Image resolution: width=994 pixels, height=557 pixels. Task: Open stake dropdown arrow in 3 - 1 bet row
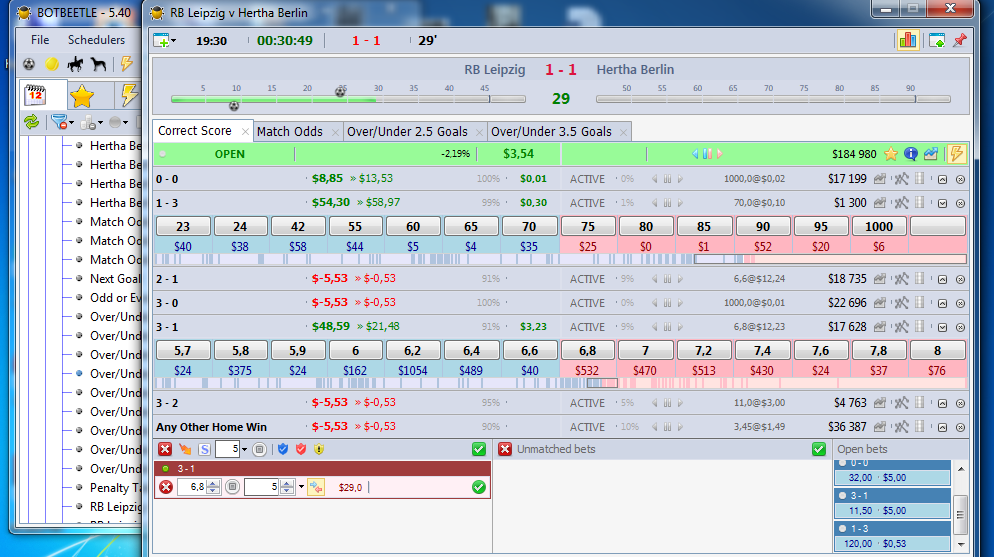click(x=301, y=487)
